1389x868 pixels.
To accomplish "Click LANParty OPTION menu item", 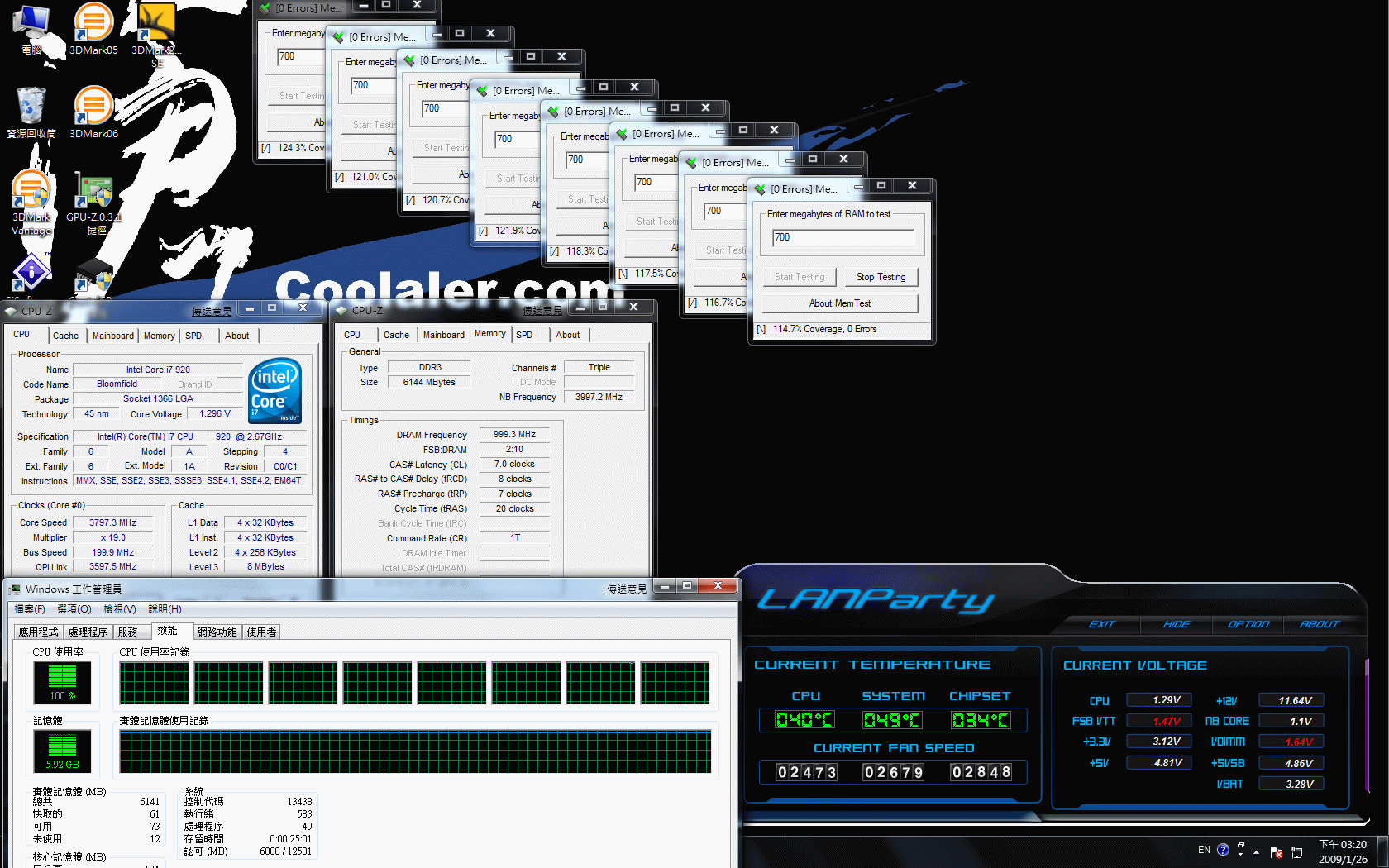I will pyautogui.click(x=1248, y=624).
